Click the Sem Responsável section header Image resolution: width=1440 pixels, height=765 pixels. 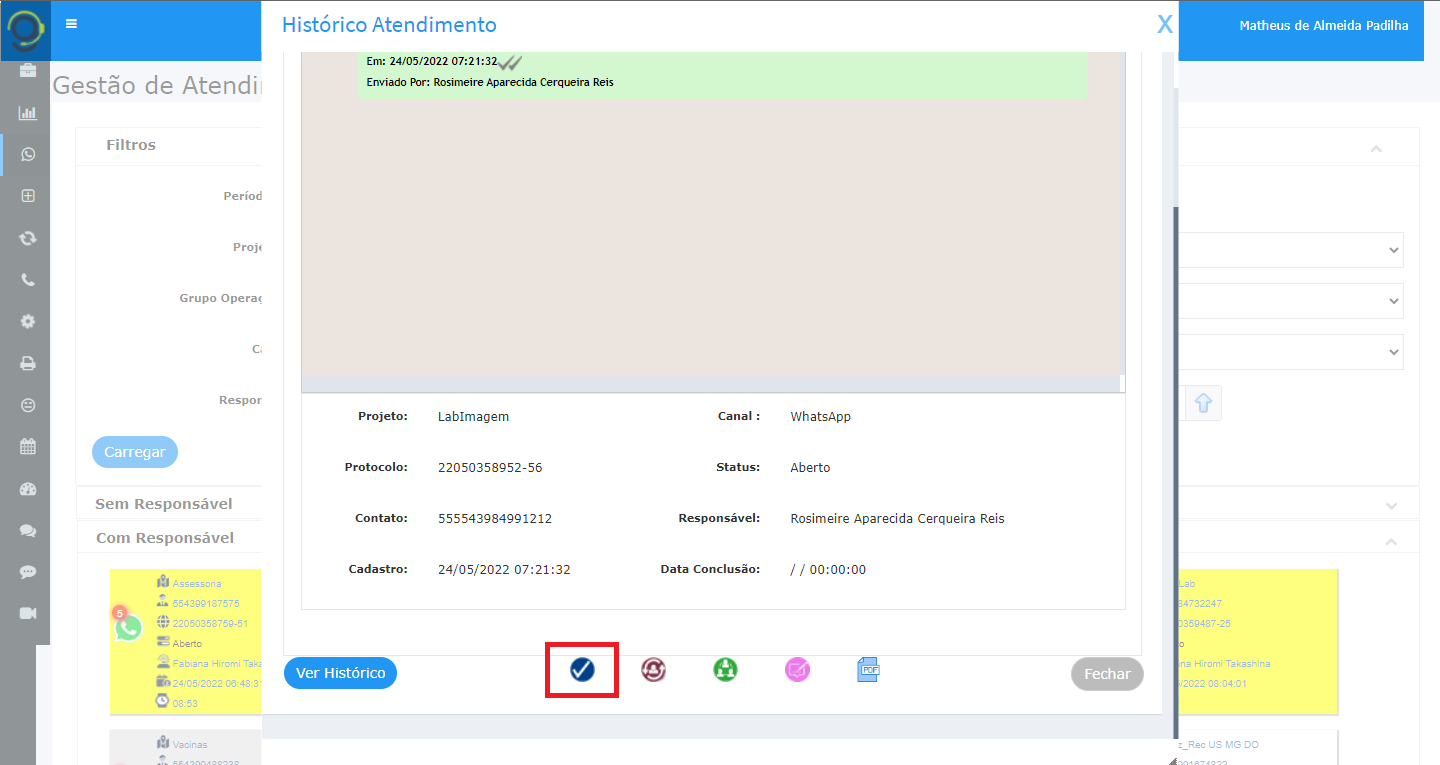pyautogui.click(x=164, y=504)
